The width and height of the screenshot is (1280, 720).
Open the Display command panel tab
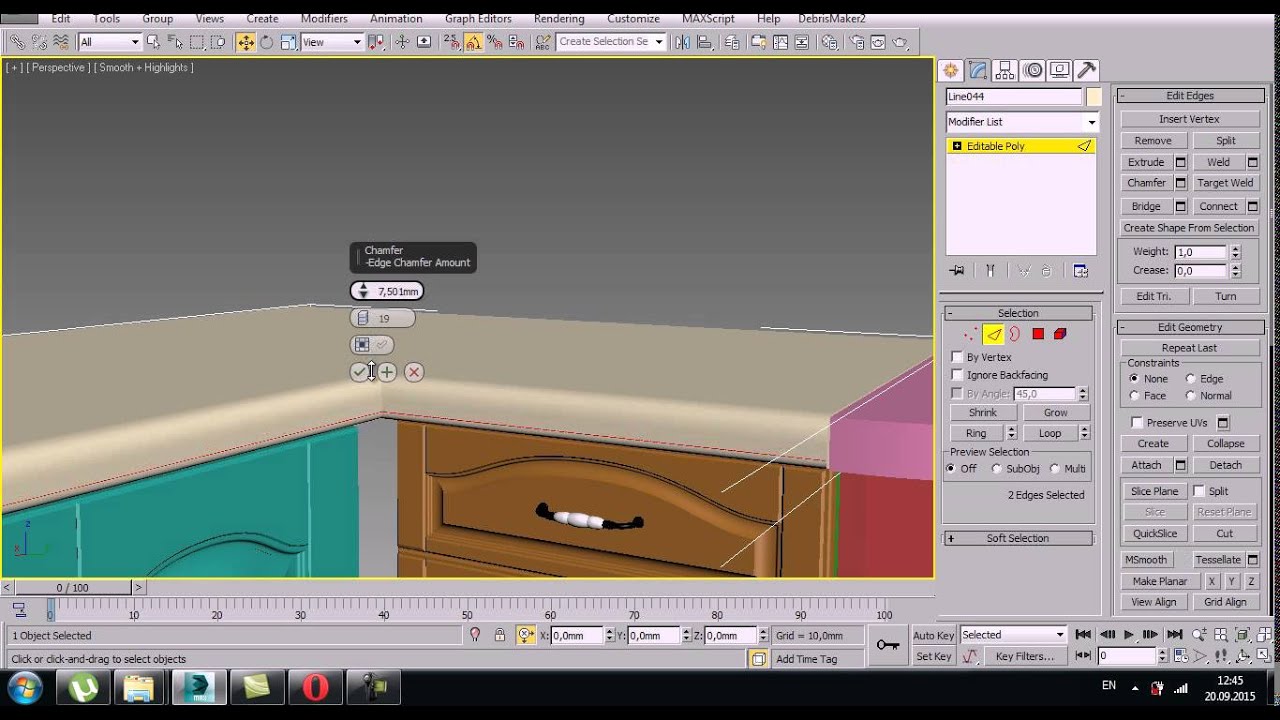pos(1060,70)
